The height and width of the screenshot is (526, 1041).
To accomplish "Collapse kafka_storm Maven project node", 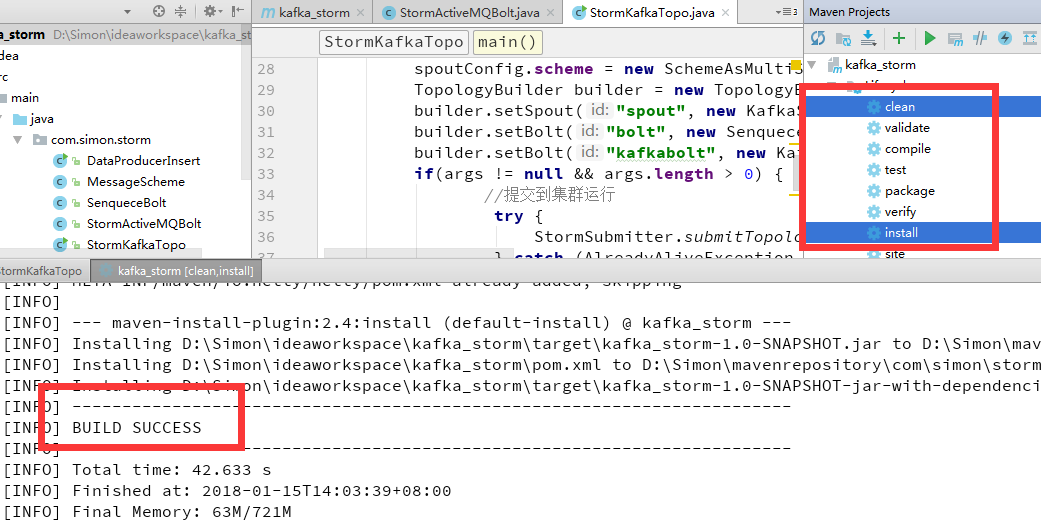I will tap(811, 65).
